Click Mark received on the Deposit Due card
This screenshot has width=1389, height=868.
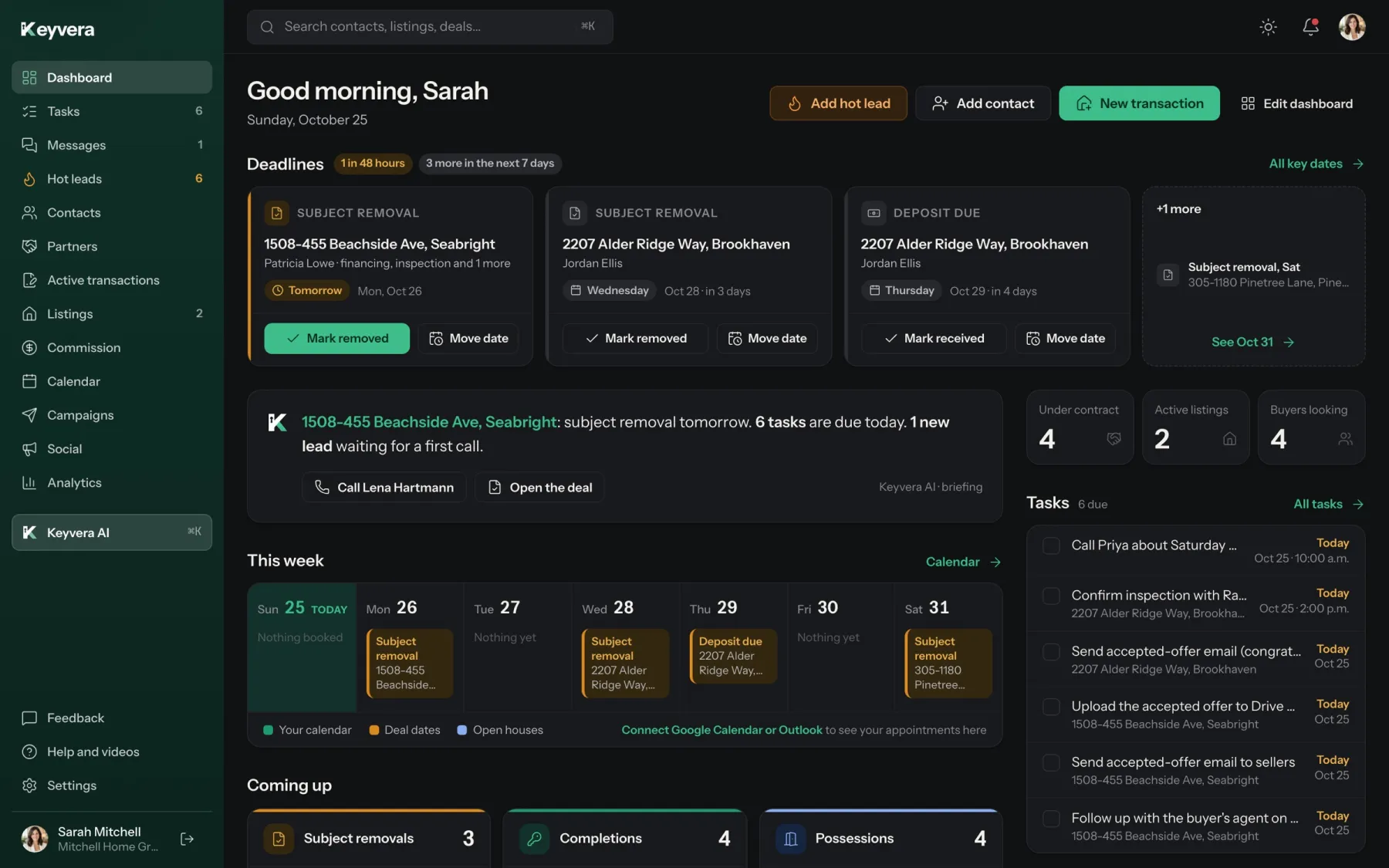(x=934, y=339)
